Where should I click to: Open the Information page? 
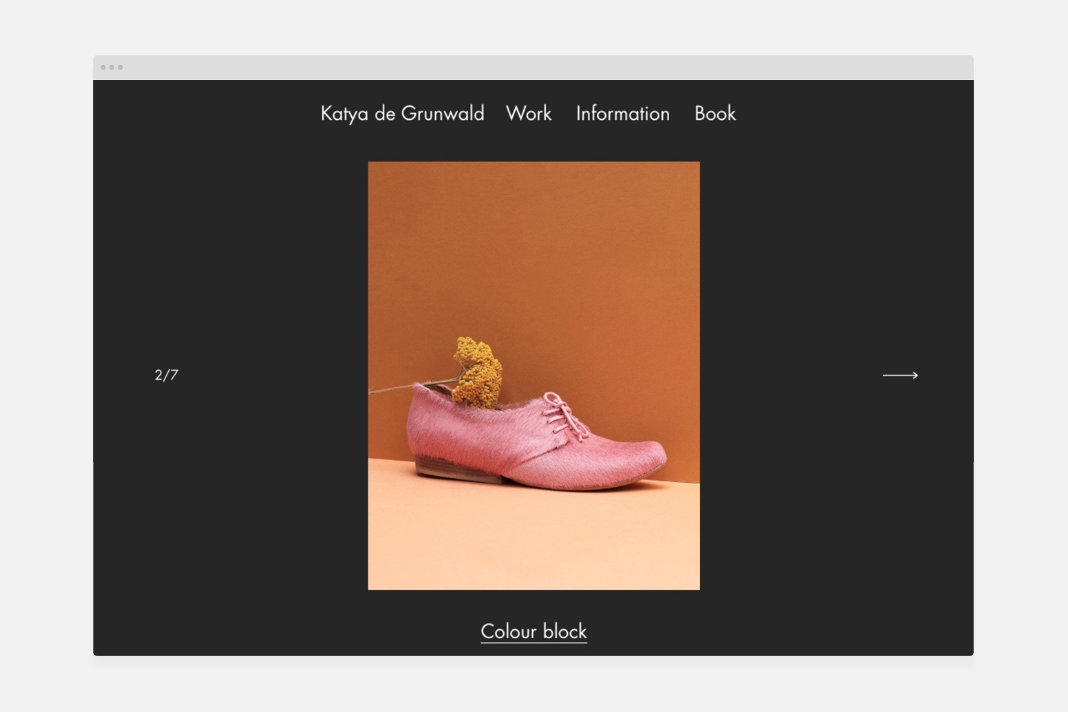coord(623,113)
